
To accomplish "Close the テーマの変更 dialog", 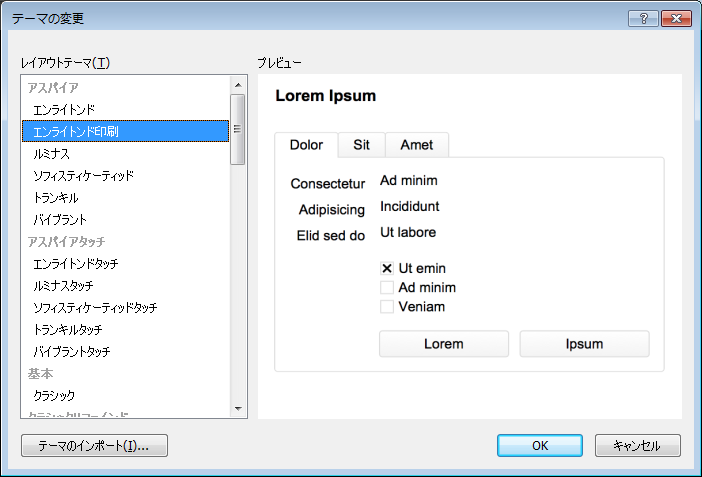I will [x=676, y=18].
